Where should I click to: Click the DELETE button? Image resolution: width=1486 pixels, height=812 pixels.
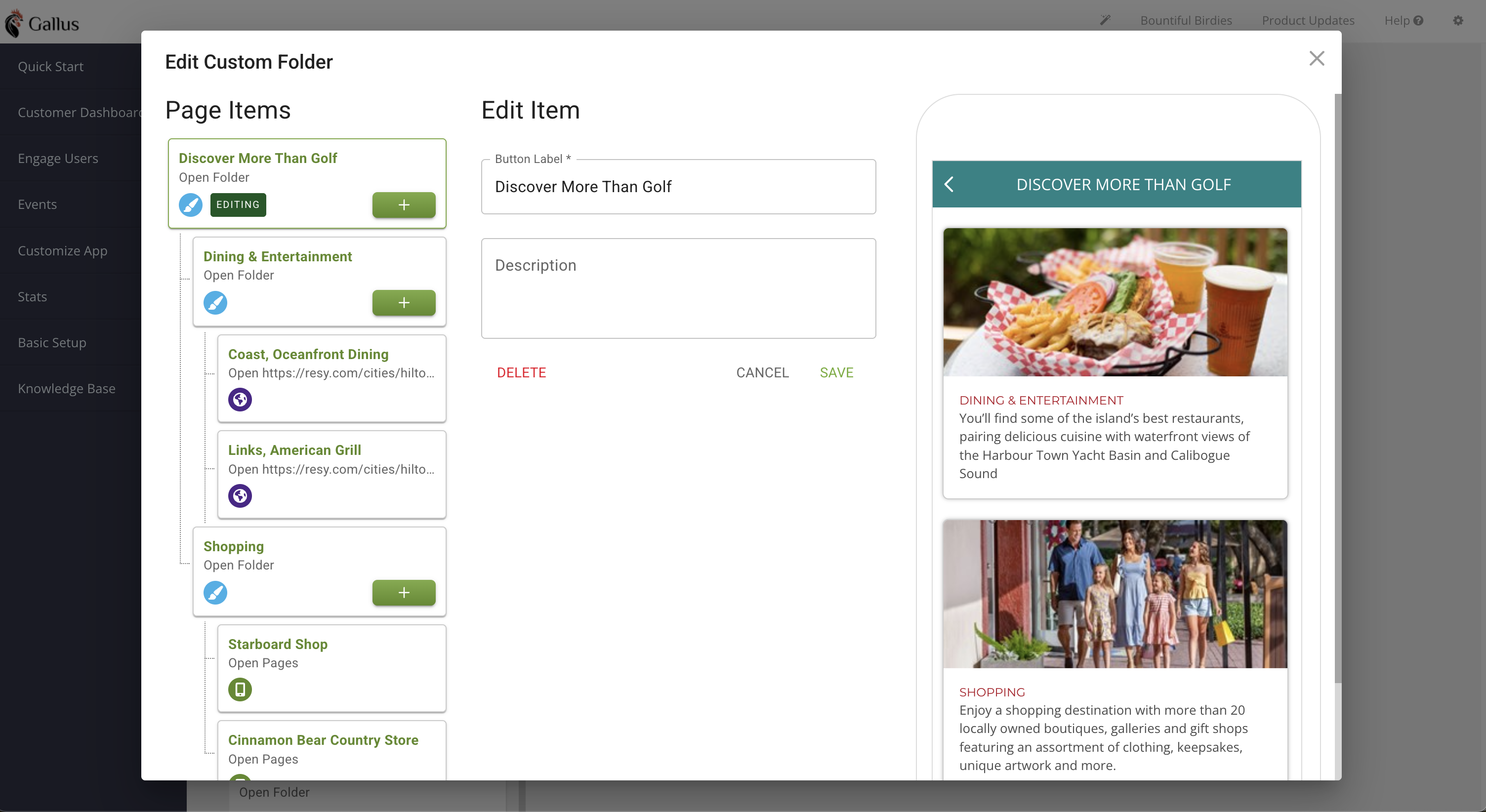pyautogui.click(x=522, y=372)
